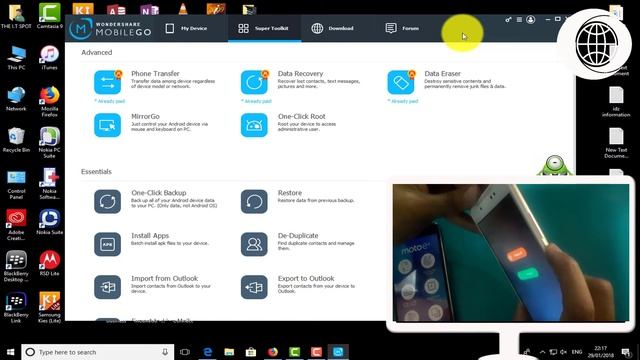Click the Import from Outlook title text
Viewport: 640px width, 360px height.
click(x=164, y=278)
